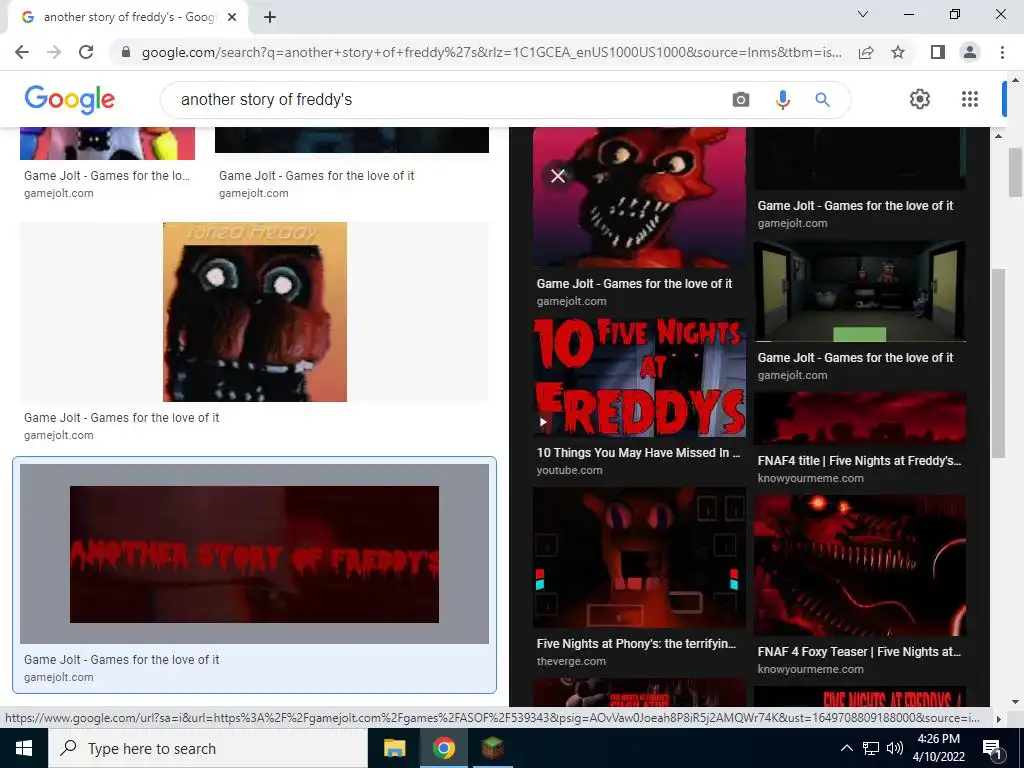Click the preview panel scroll-up arrow
Image resolution: width=1024 pixels, height=768 pixels.
(x=998, y=136)
